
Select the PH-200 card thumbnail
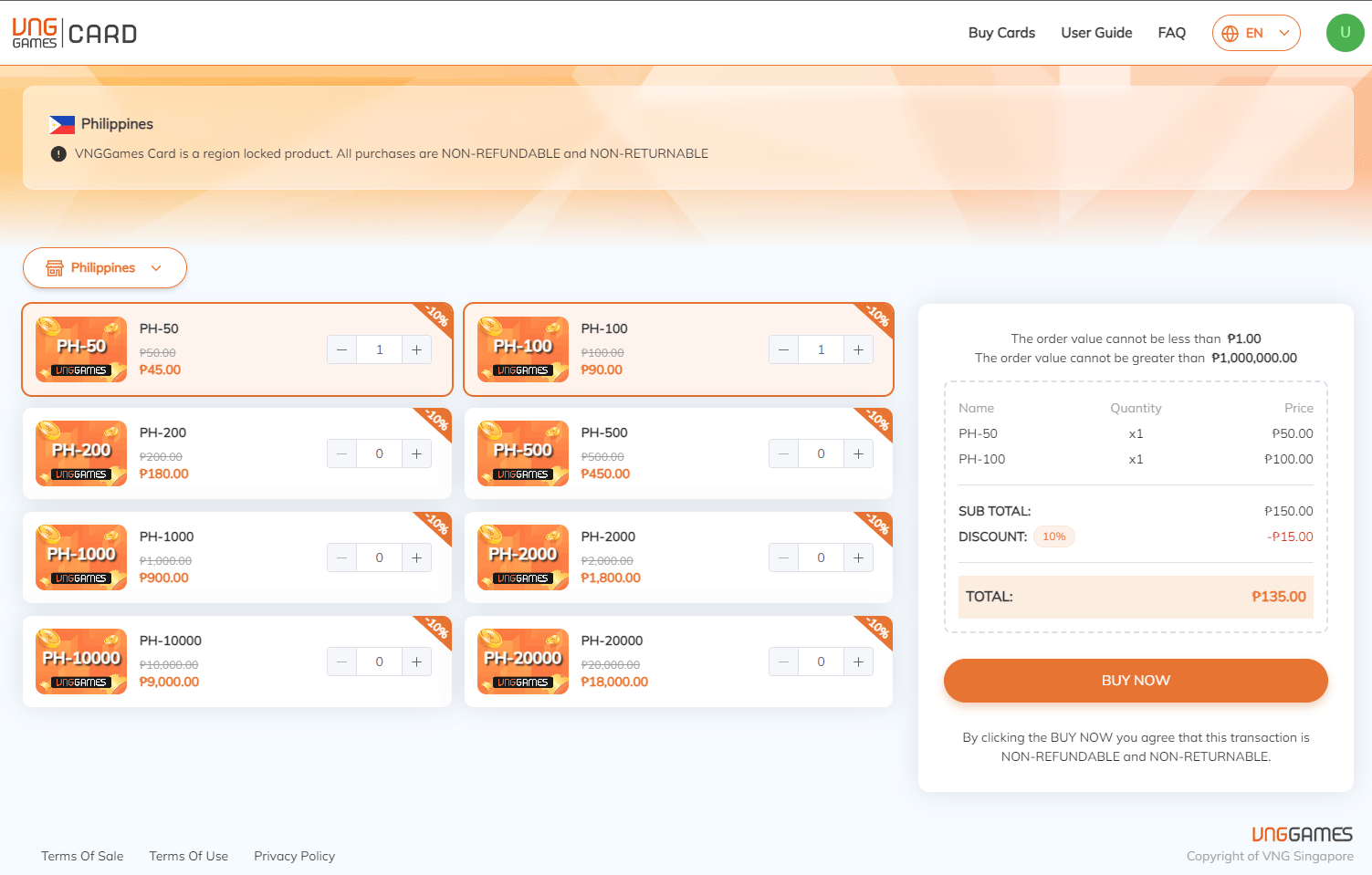(81, 453)
